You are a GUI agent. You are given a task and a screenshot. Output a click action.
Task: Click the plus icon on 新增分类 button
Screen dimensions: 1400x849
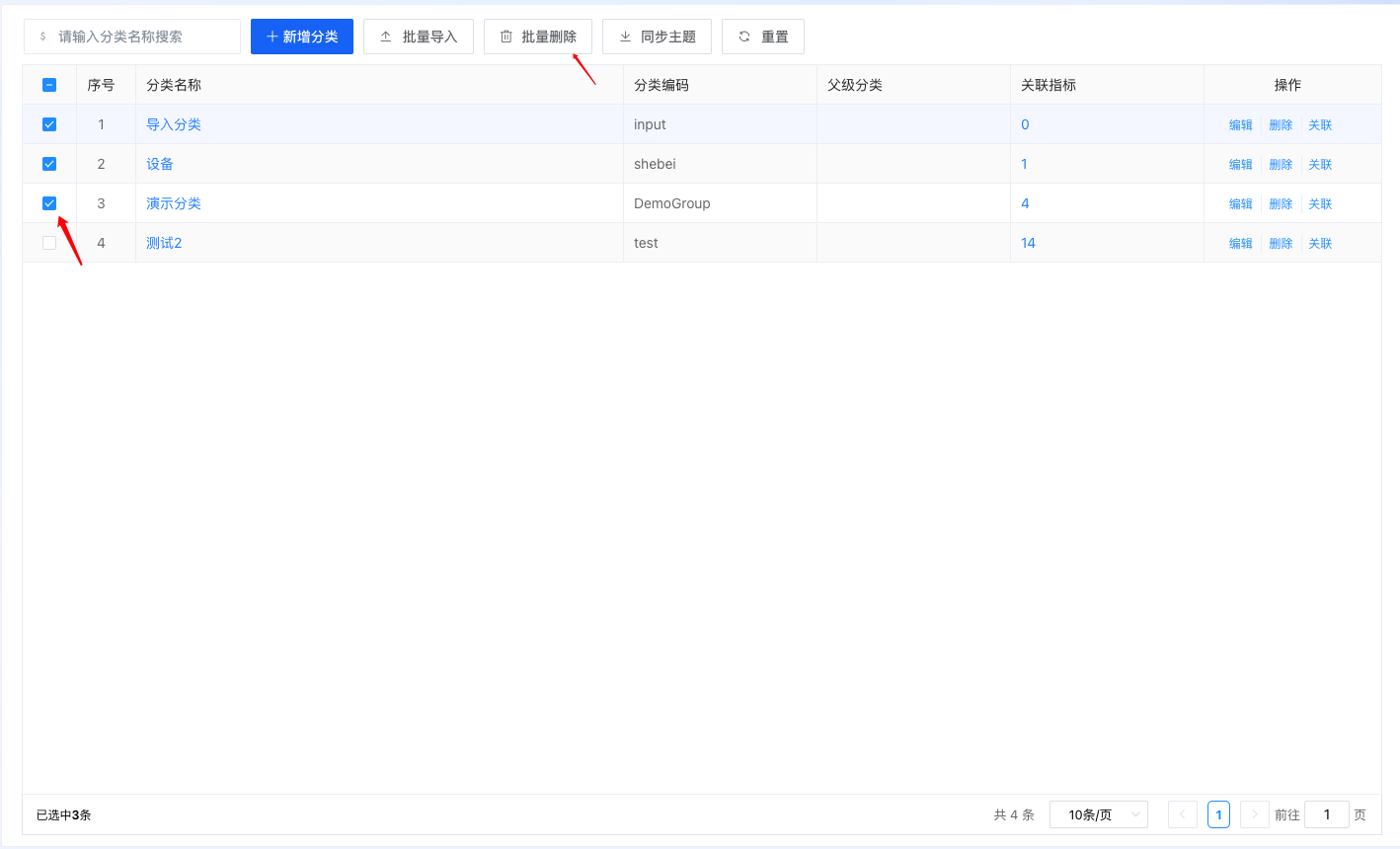(x=272, y=37)
